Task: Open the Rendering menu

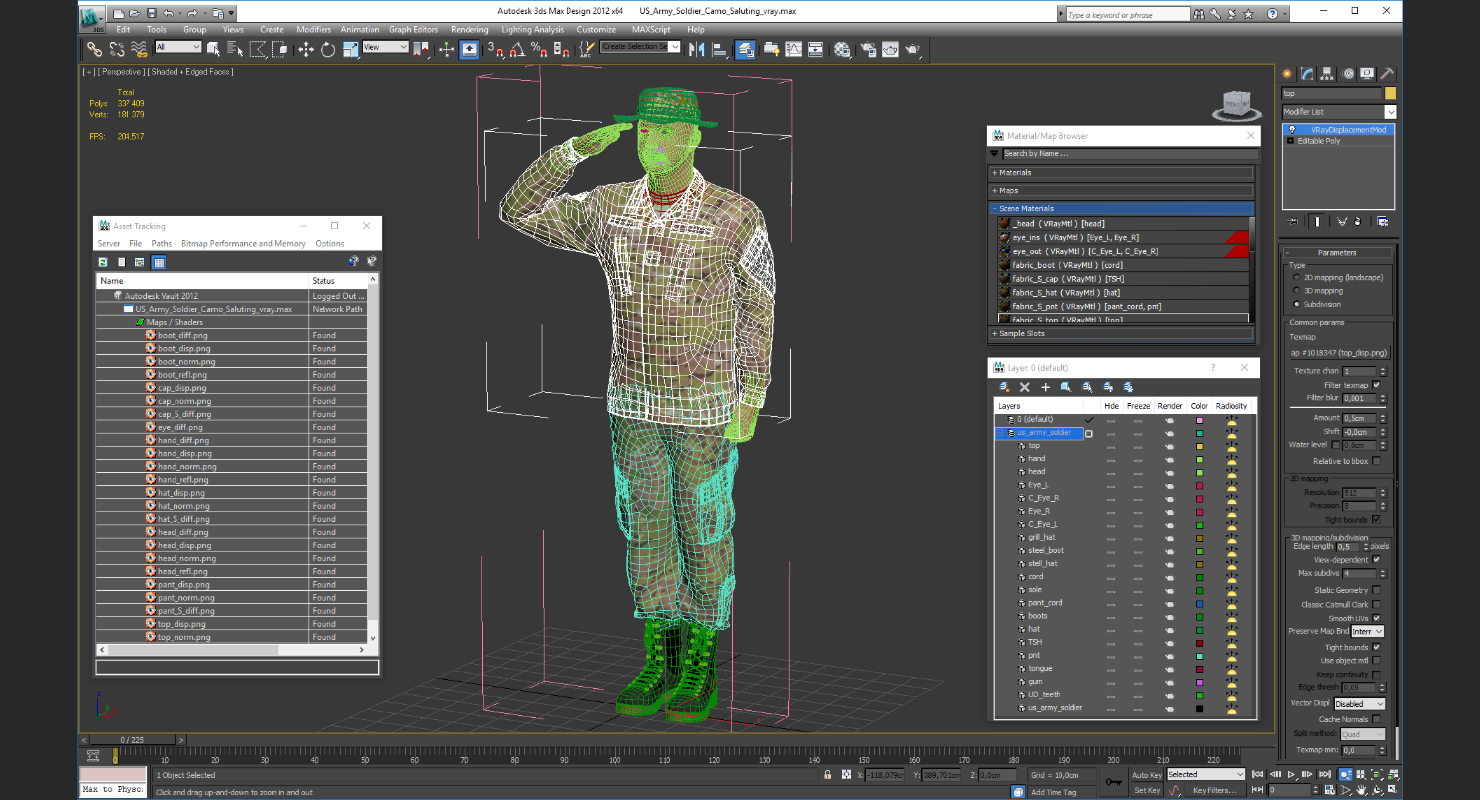Action: pyautogui.click(x=469, y=29)
